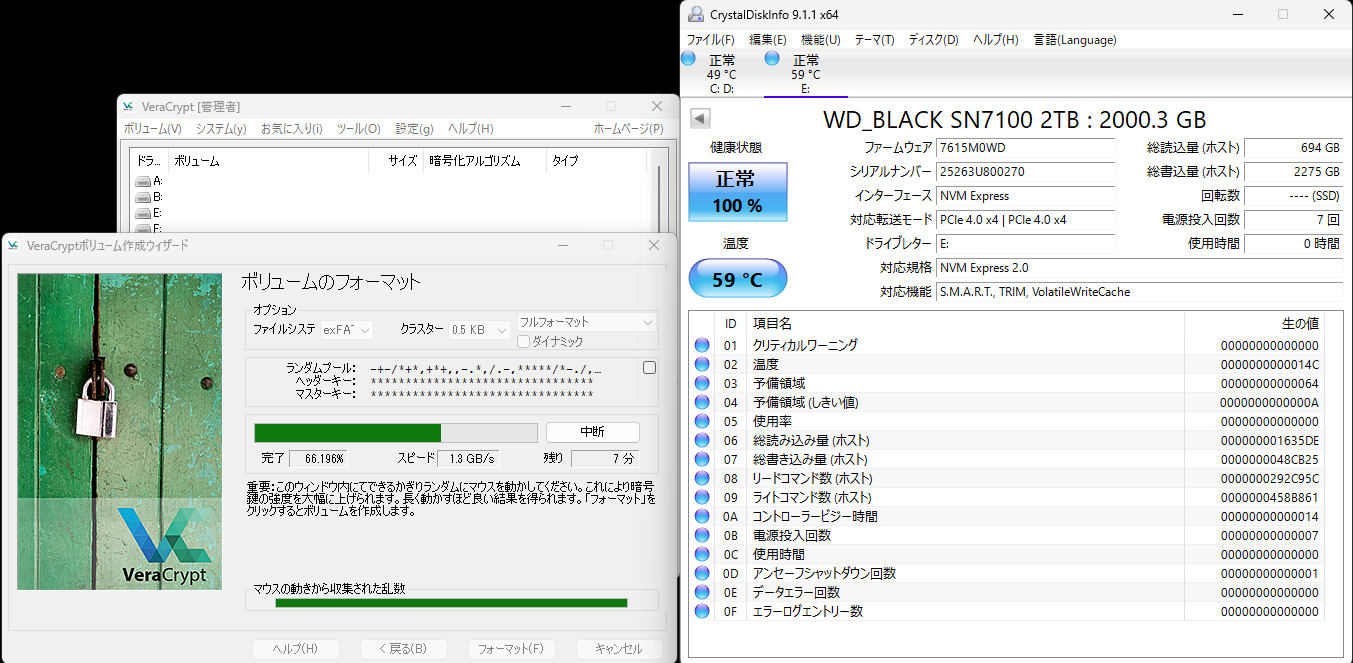Select the E: disk status orb
The image size is (1353, 663).
[772, 59]
